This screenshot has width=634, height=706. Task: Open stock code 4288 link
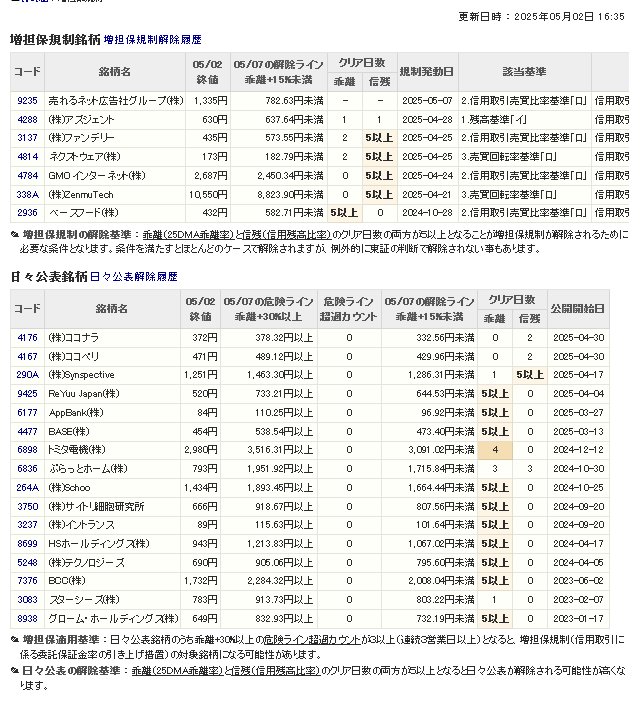[x=27, y=120]
